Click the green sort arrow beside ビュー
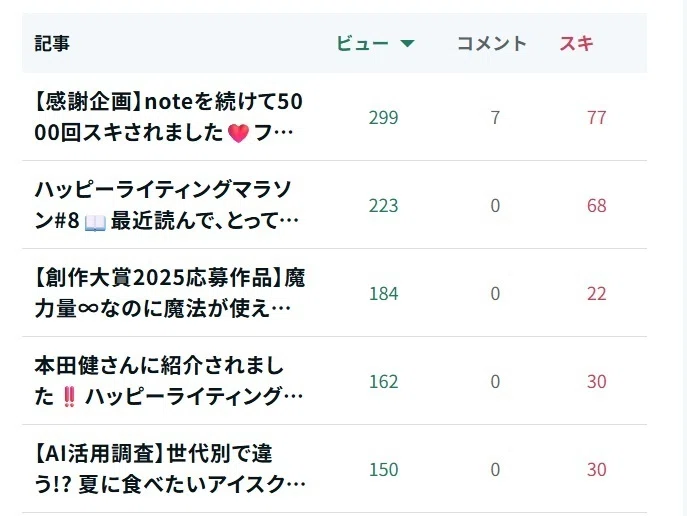 407,43
